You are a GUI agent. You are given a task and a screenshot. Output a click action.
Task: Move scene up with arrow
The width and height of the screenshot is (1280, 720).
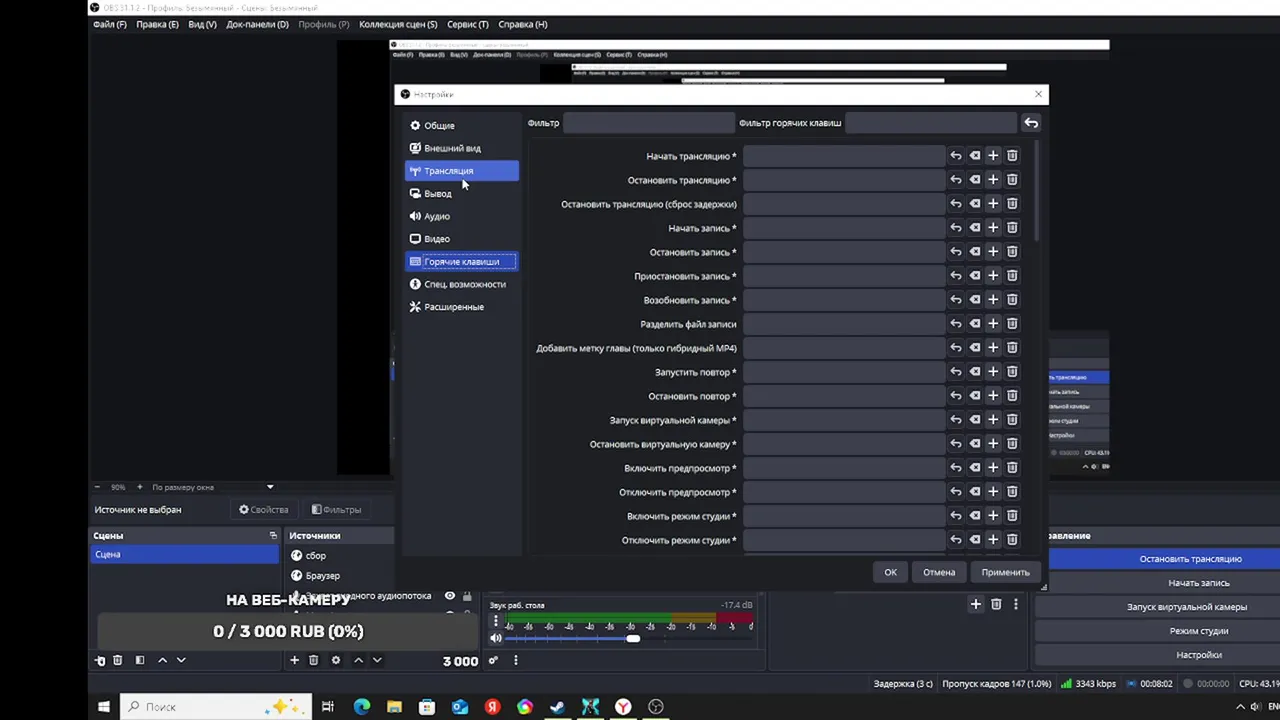coord(162,660)
